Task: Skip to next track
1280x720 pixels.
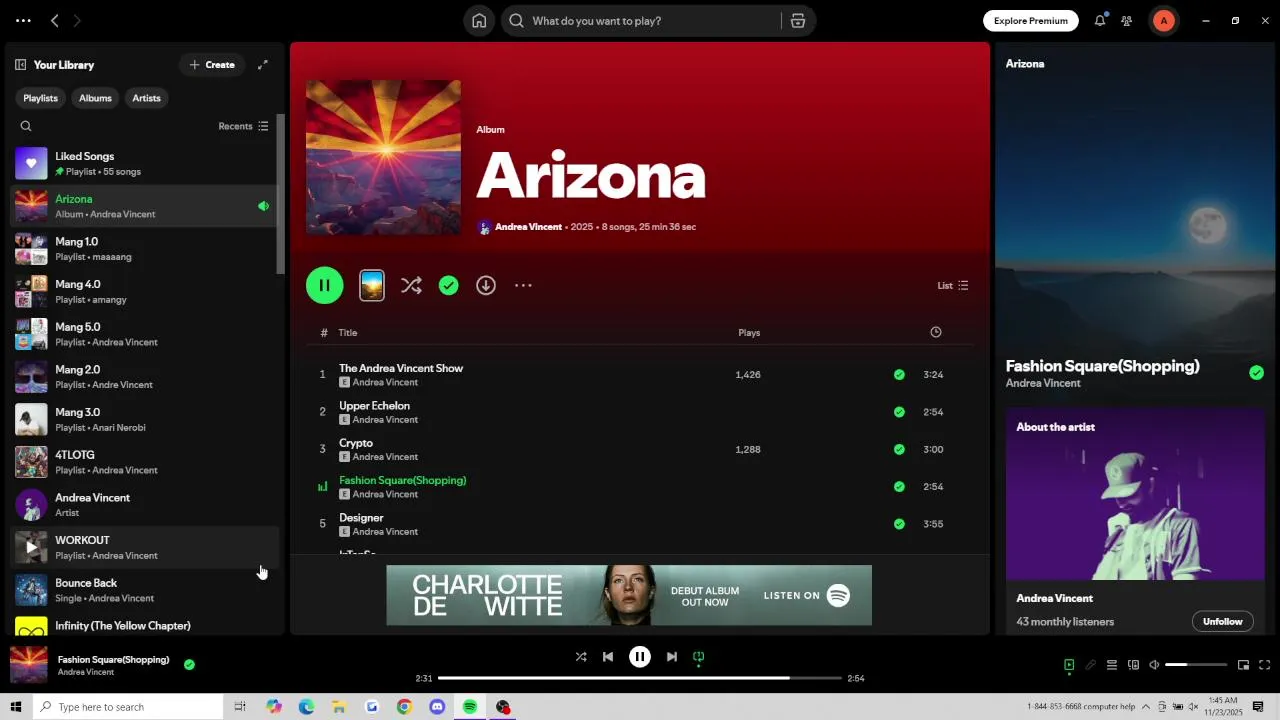Action: tap(672, 657)
